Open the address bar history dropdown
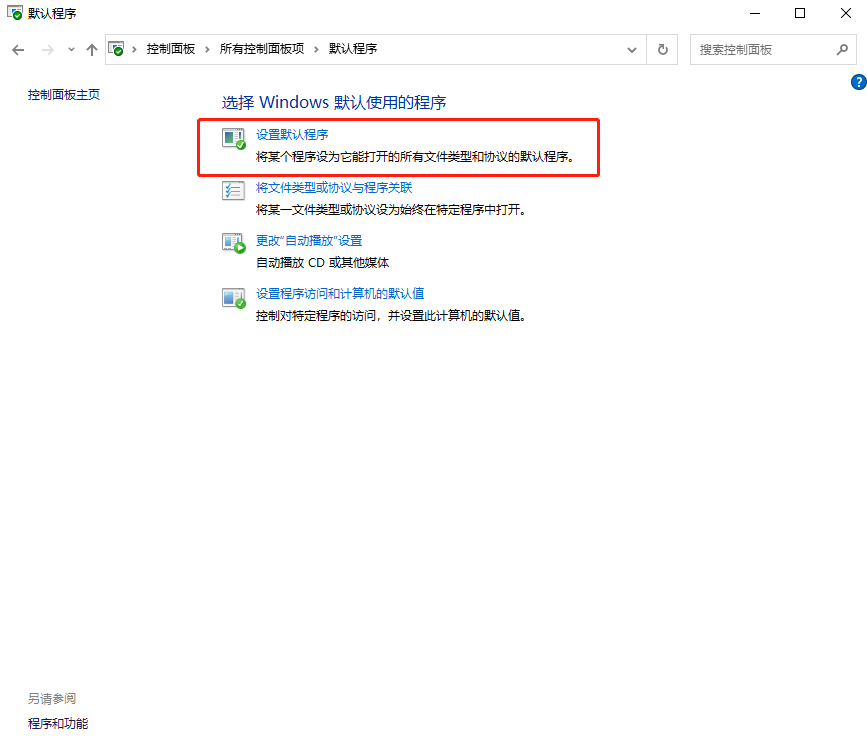 click(x=631, y=50)
